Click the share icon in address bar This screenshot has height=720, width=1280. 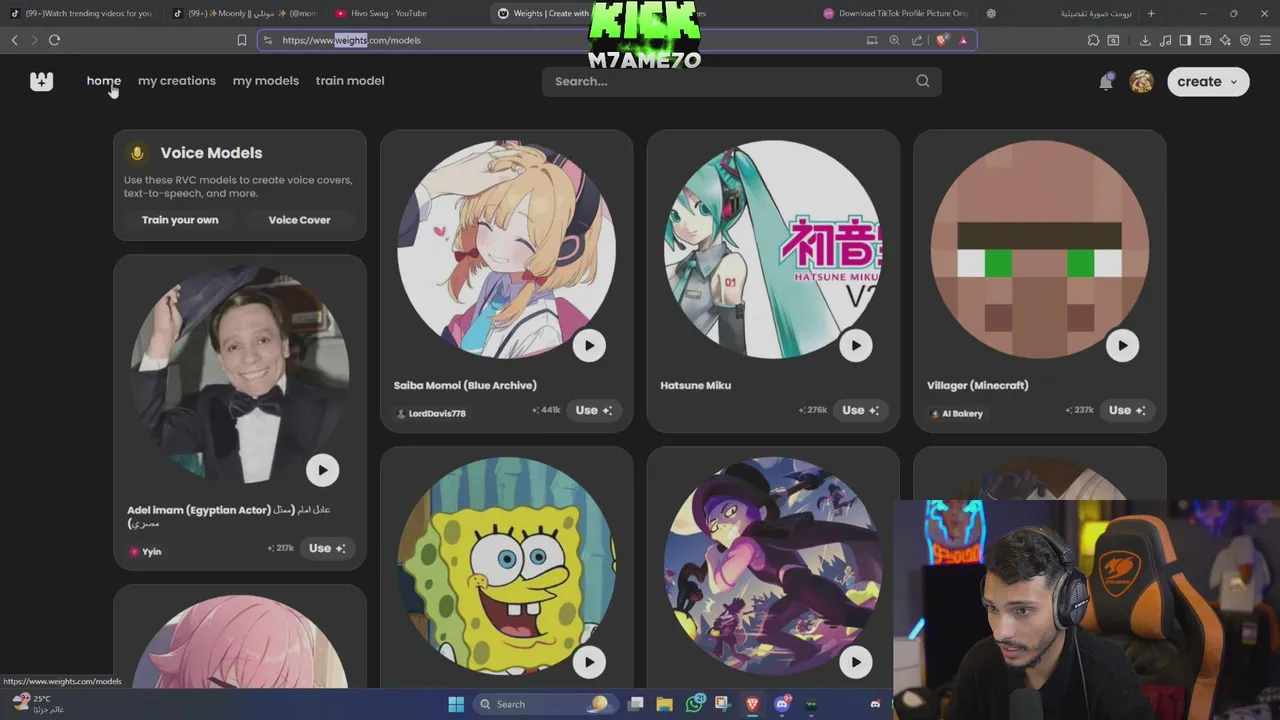[917, 40]
